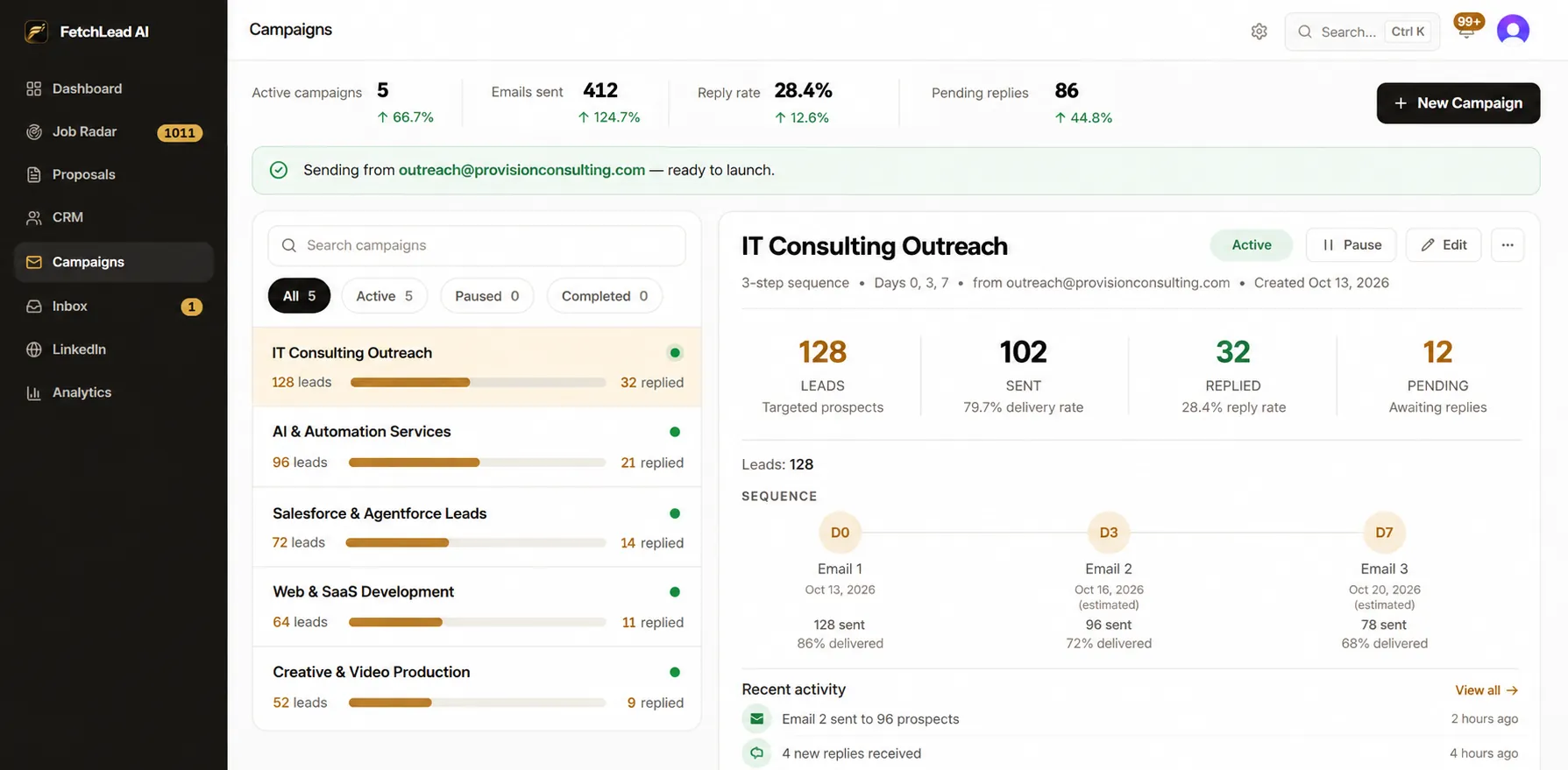Pause the IT Consulting Outreach campaign

pos(1352,245)
